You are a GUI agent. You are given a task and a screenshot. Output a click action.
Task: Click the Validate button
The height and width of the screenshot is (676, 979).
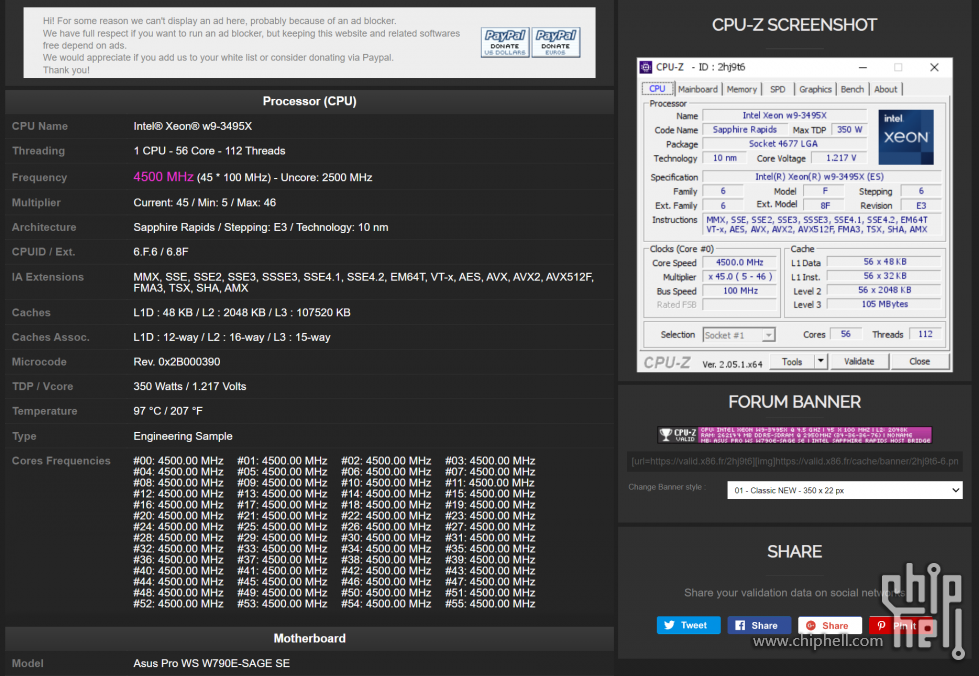(859, 361)
